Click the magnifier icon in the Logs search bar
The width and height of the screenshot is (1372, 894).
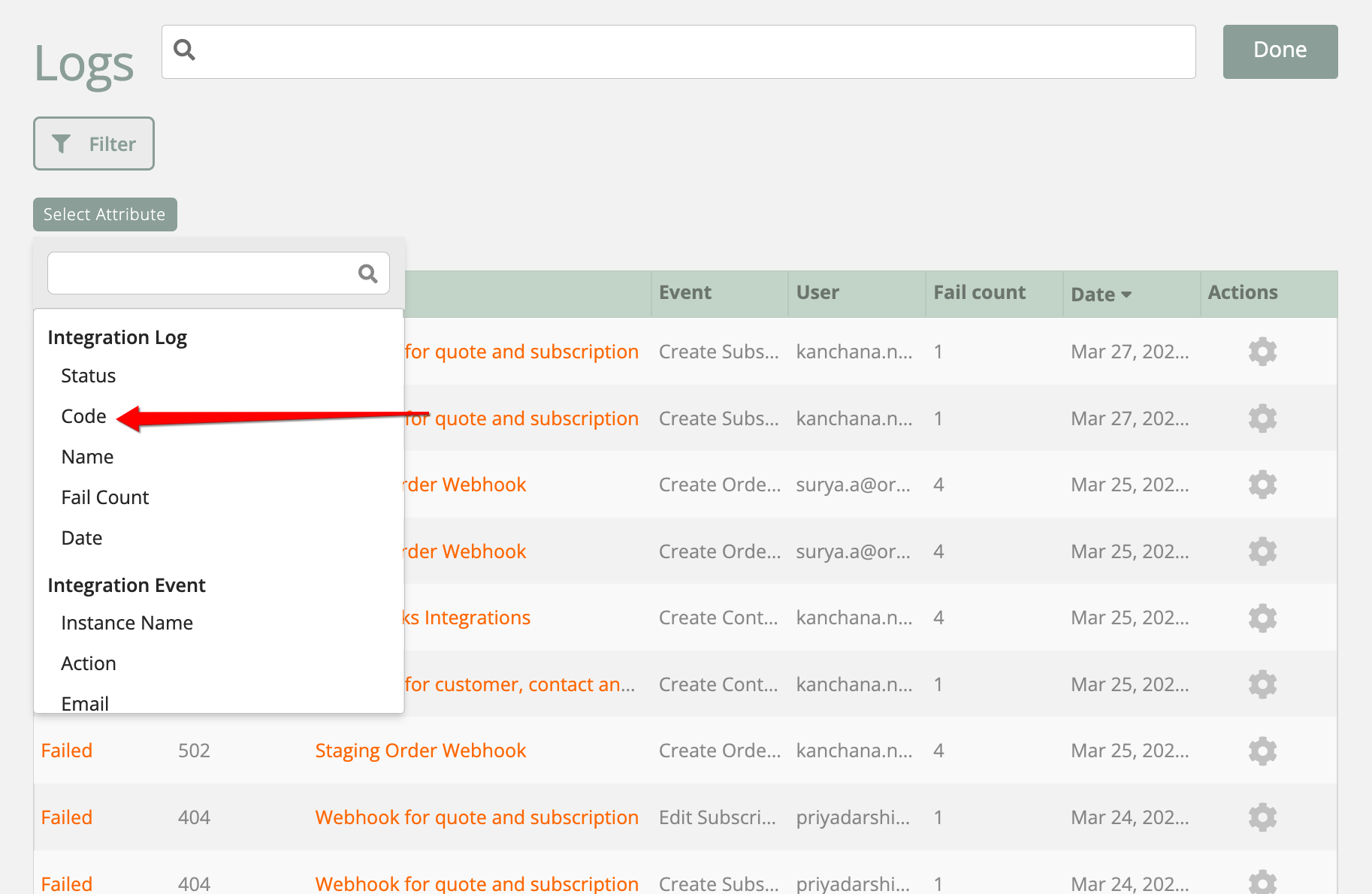184,50
